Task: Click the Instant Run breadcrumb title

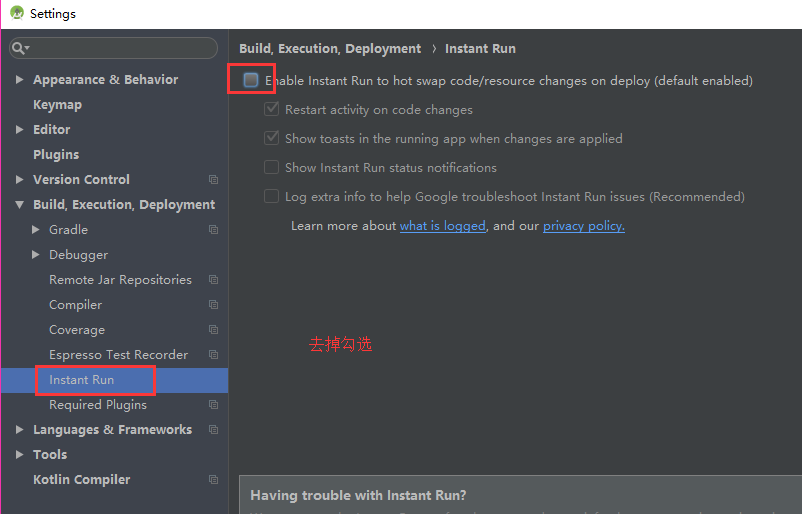Action: pos(480,49)
